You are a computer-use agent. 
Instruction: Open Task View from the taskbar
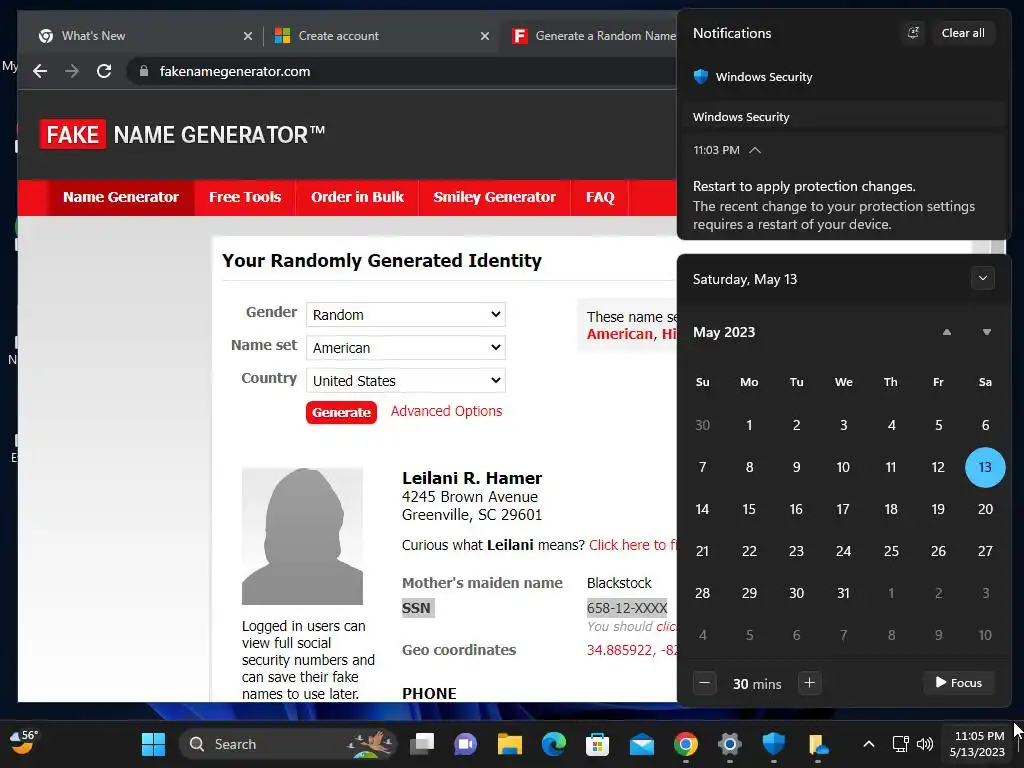(x=422, y=744)
